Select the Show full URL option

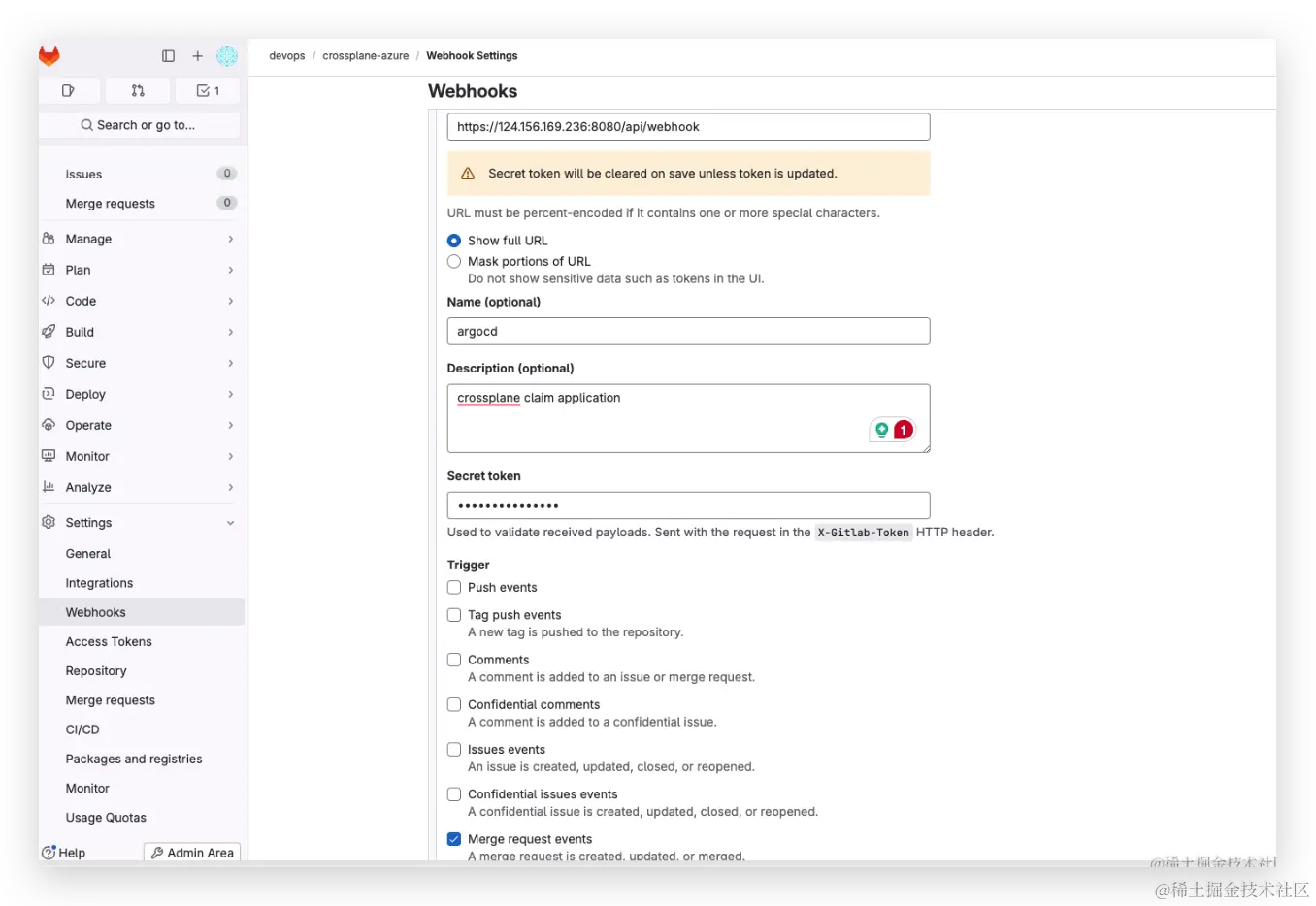[x=454, y=241]
